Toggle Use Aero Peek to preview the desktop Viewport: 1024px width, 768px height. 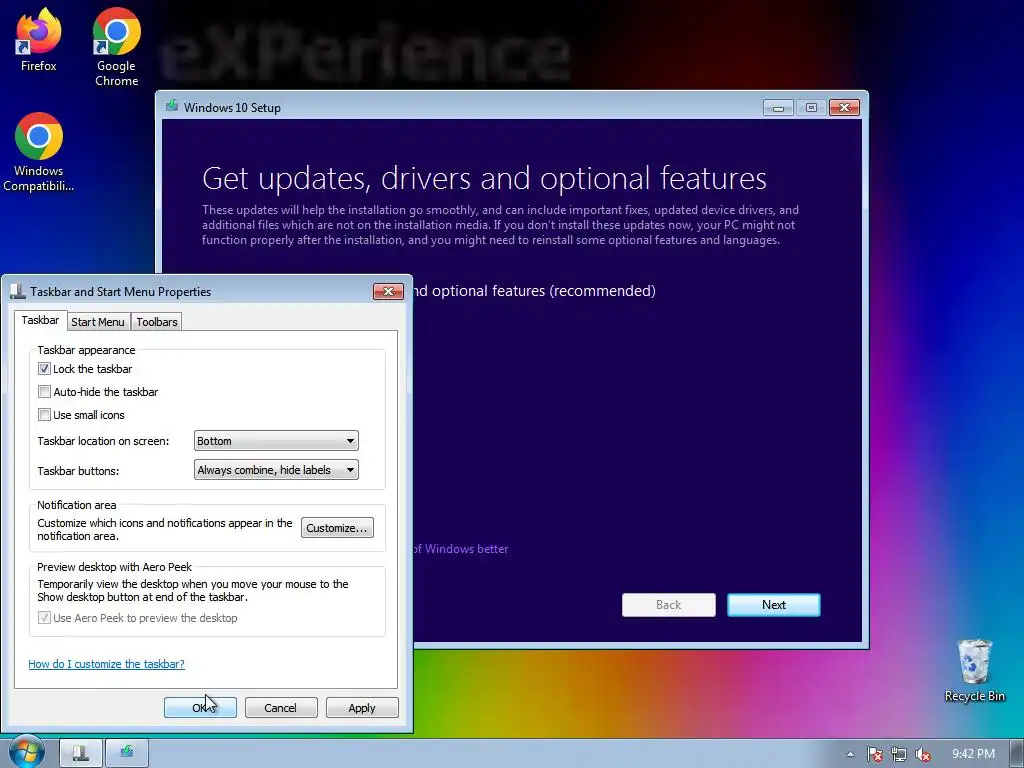(x=44, y=618)
